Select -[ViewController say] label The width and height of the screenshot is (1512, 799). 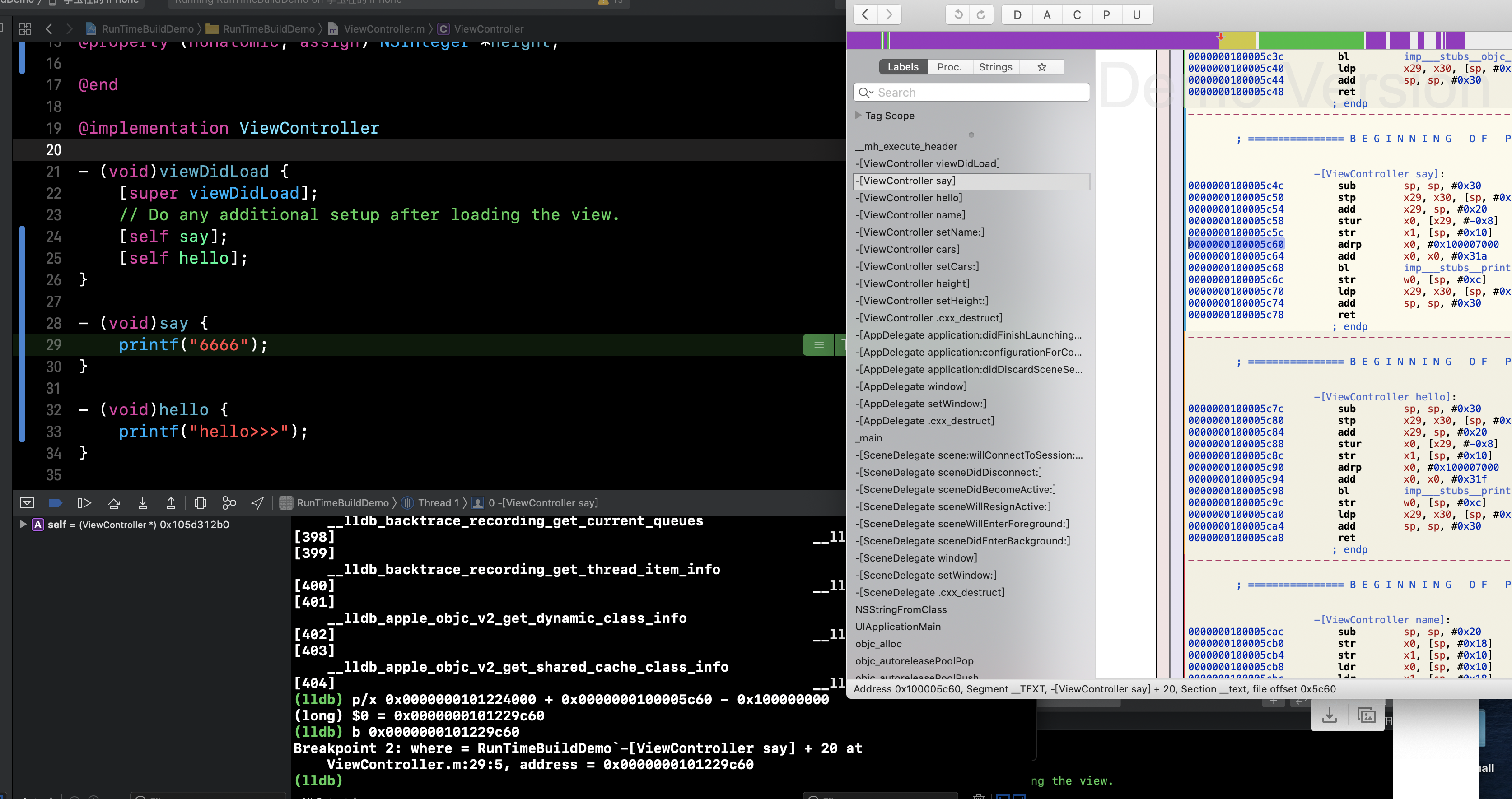pos(971,181)
